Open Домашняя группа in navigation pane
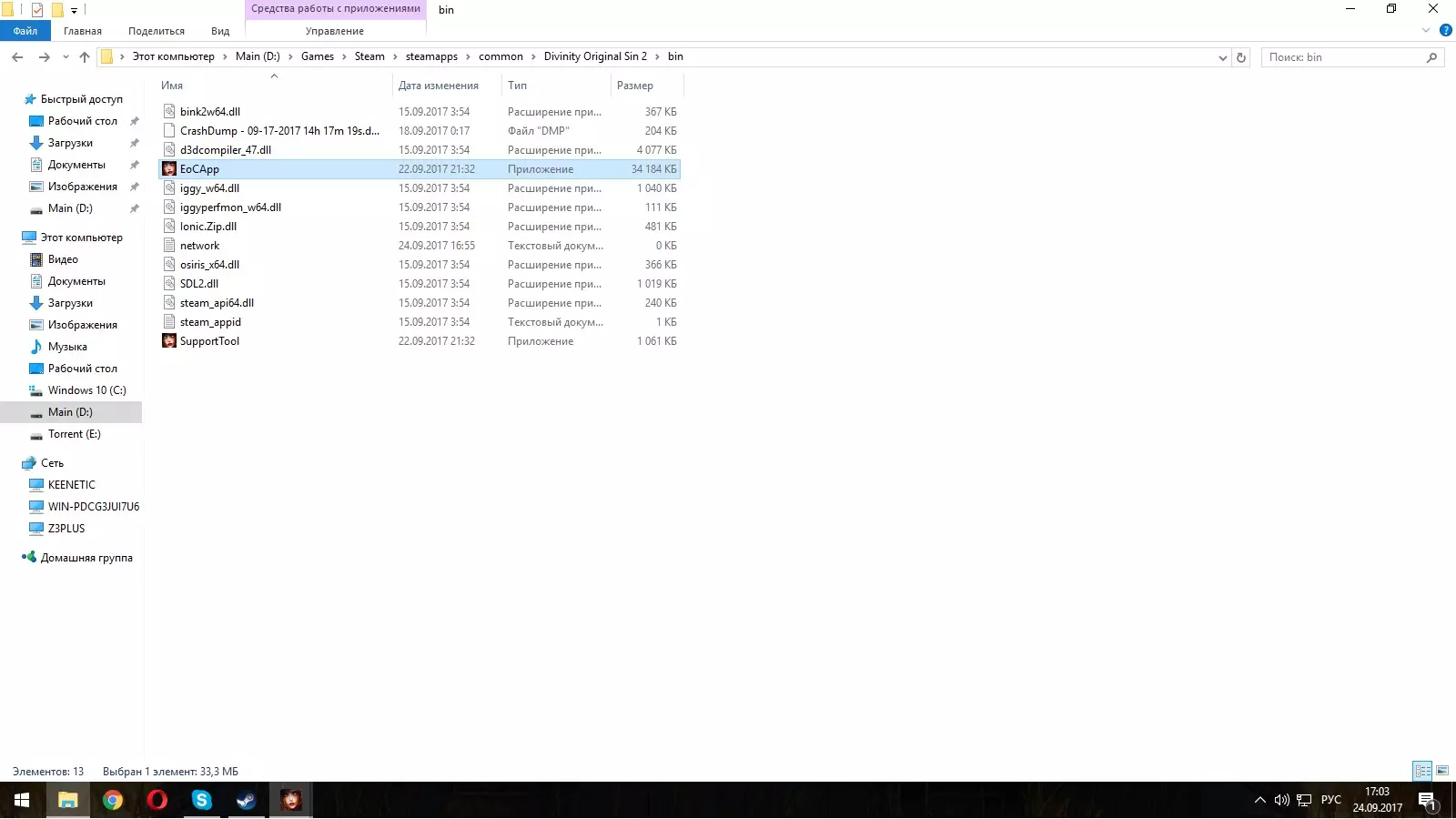The width and height of the screenshot is (1456, 819). (x=86, y=558)
